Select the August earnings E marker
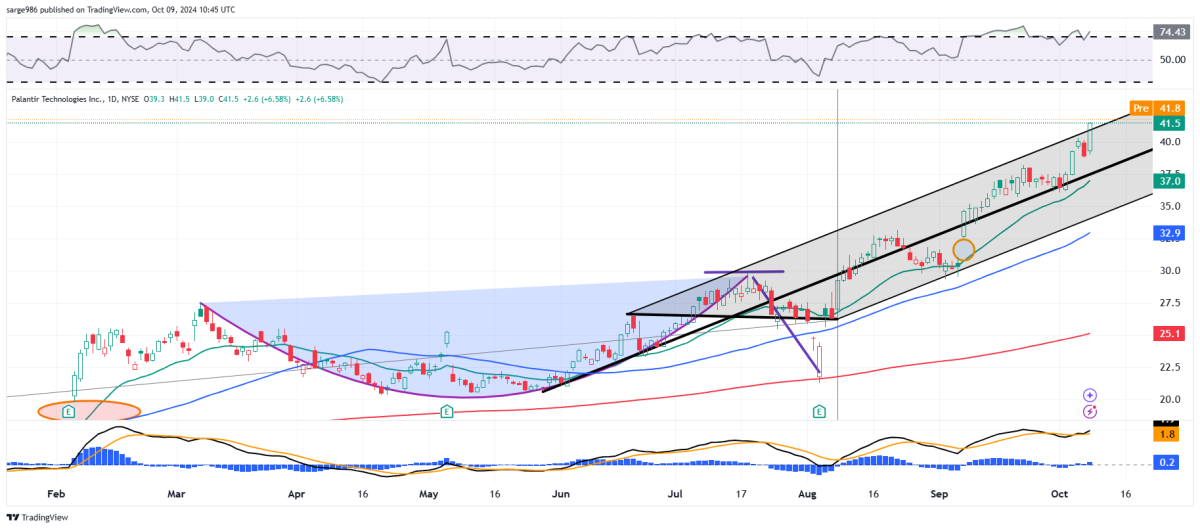 click(819, 411)
